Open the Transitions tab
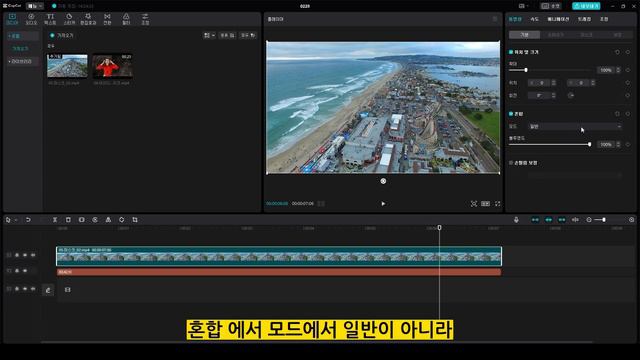The height and width of the screenshot is (360, 640). (107, 19)
